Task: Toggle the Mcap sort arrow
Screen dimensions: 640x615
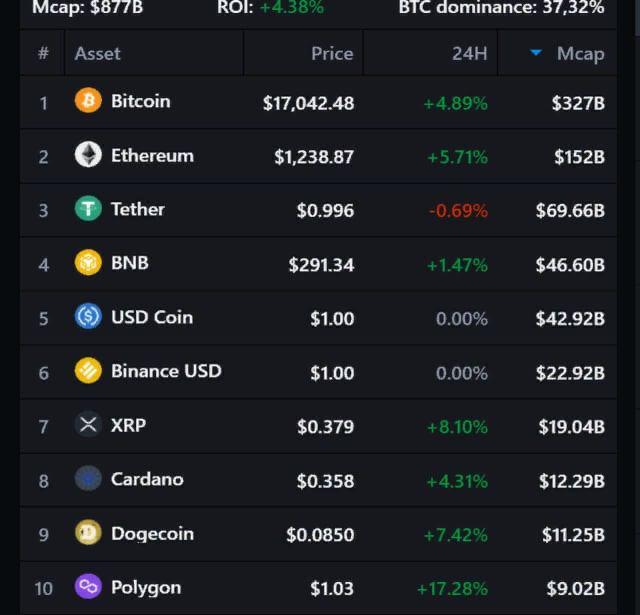Action: (537, 53)
